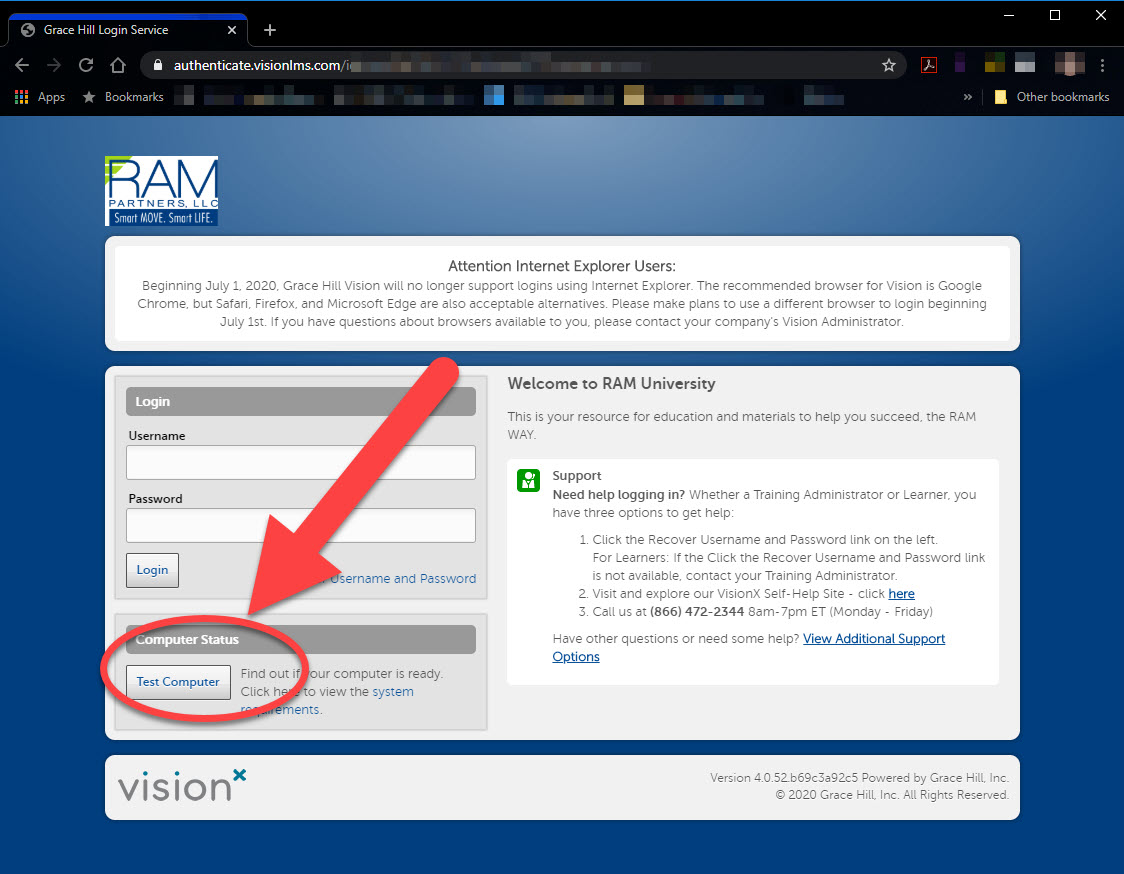Open Recover Username and Password link
This screenshot has height=874, width=1124.
click(x=399, y=579)
